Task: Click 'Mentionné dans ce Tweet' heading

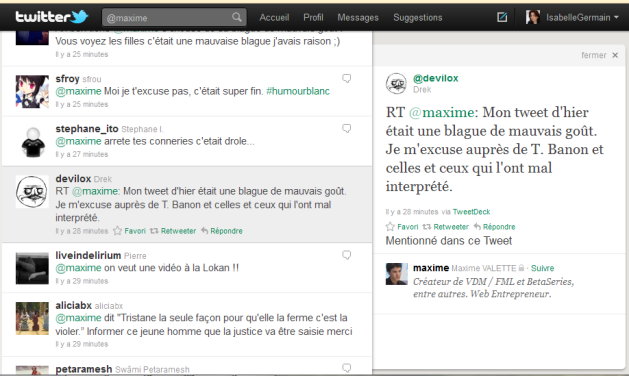Action: click(449, 241)
